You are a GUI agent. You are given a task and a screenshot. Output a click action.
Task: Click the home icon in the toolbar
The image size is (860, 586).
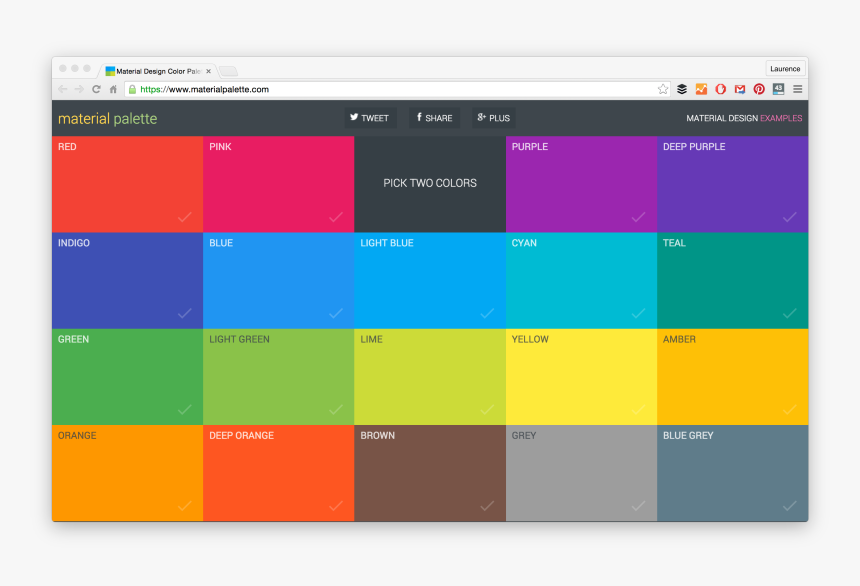112,89
